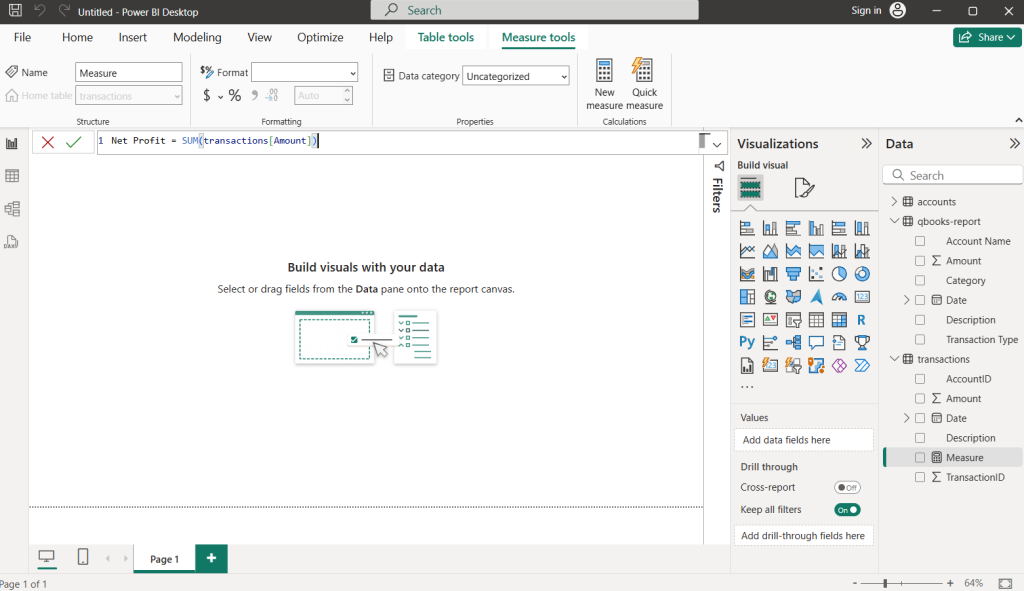Check the Measure field checkbox

coord(920,457)
